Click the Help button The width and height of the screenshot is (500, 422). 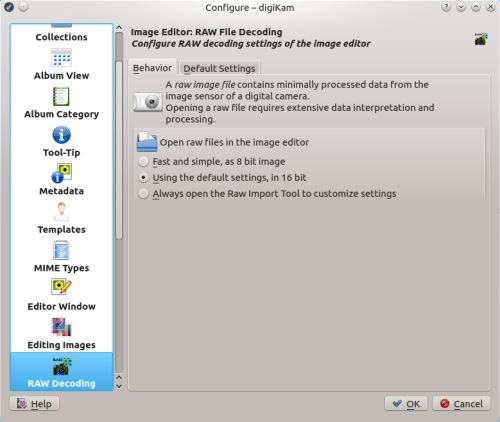click(35, 404)
